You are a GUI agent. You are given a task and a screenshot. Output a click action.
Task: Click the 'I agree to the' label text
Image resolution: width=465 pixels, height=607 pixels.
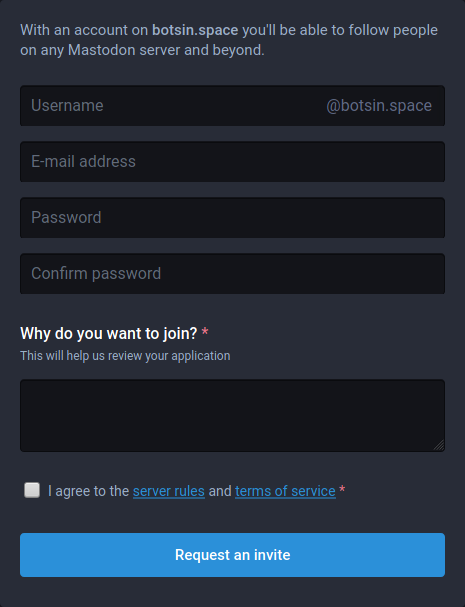click(89, 491)
